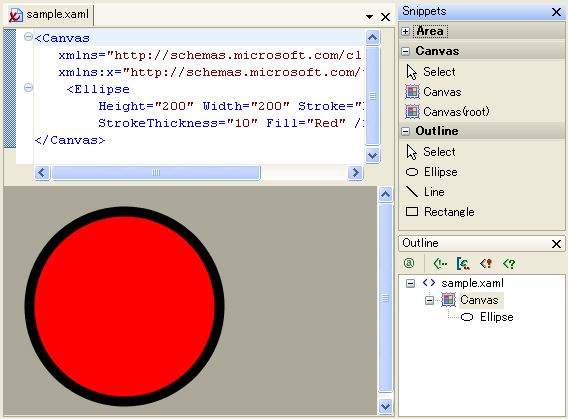The width and height of the screenshot is (568, 419).
Task: Select the sample.xaml editor tab
Action: tap(50, 15)
